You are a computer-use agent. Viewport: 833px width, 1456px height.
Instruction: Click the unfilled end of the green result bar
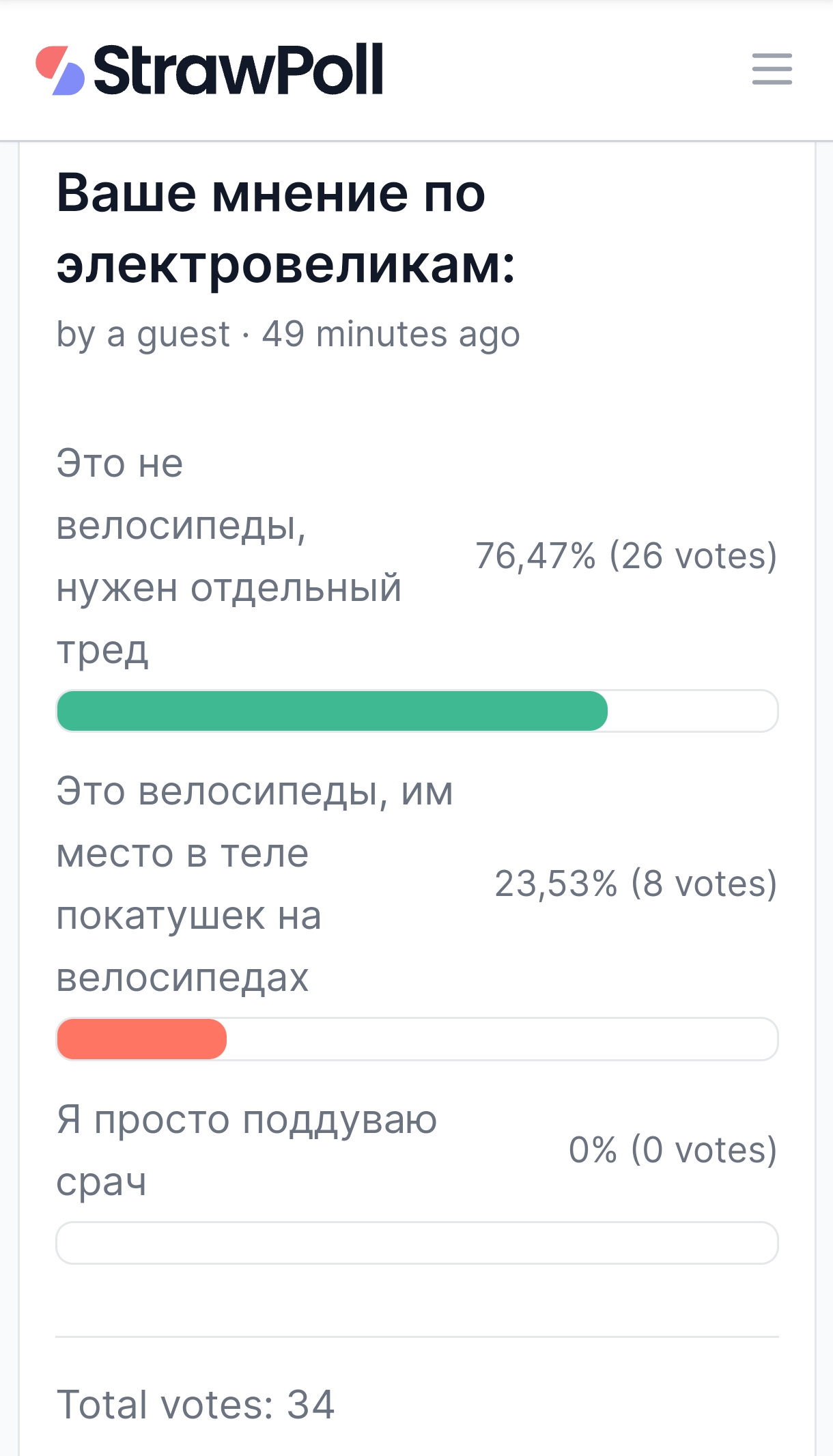[692, 711]
